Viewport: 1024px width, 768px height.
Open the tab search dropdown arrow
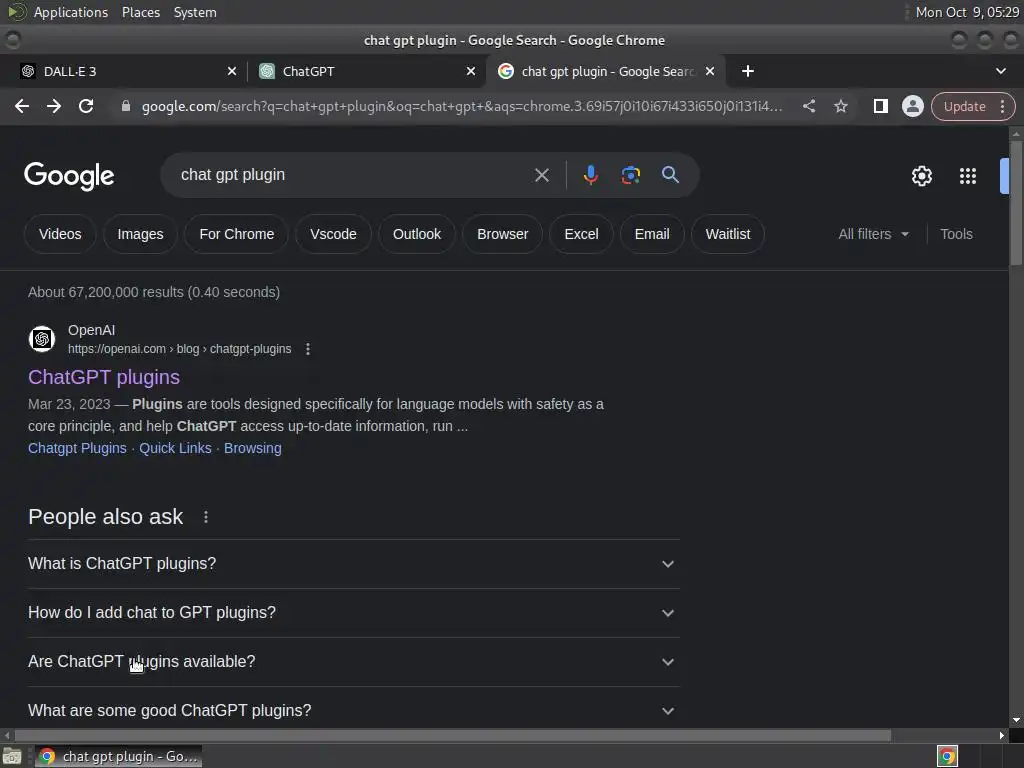pyautogui.click(x=1000, y=71)
